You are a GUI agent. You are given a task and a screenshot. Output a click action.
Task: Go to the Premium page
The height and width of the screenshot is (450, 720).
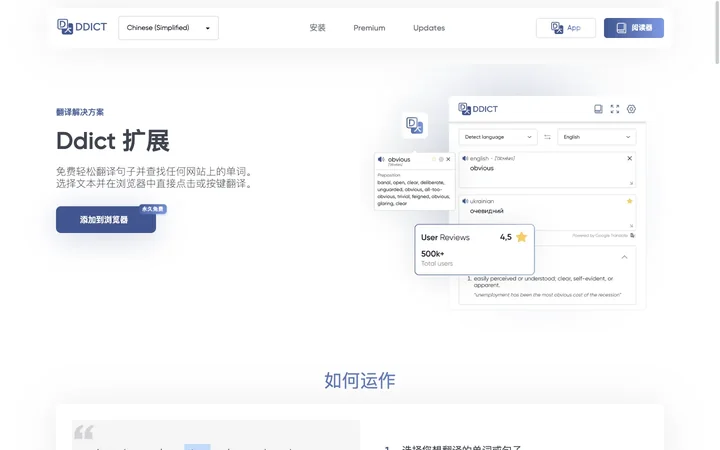(x=369, y=28)
